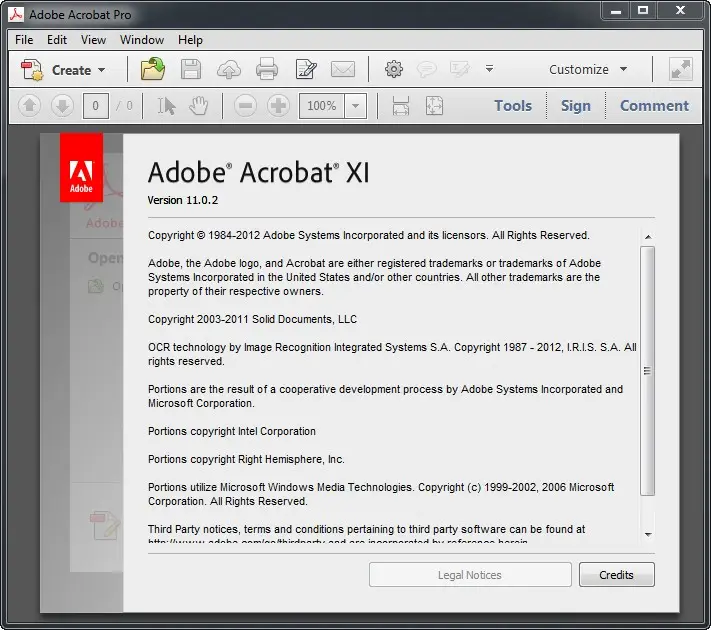
Task: Click the 100% zoom value field
Action: coord(321,106)
